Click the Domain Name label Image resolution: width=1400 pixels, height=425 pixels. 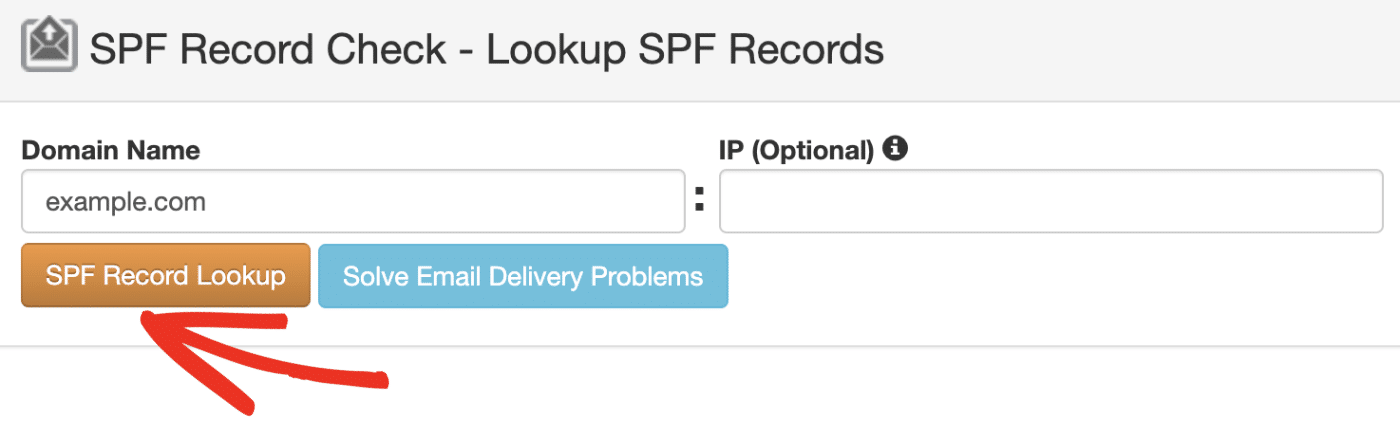[110, 151]
